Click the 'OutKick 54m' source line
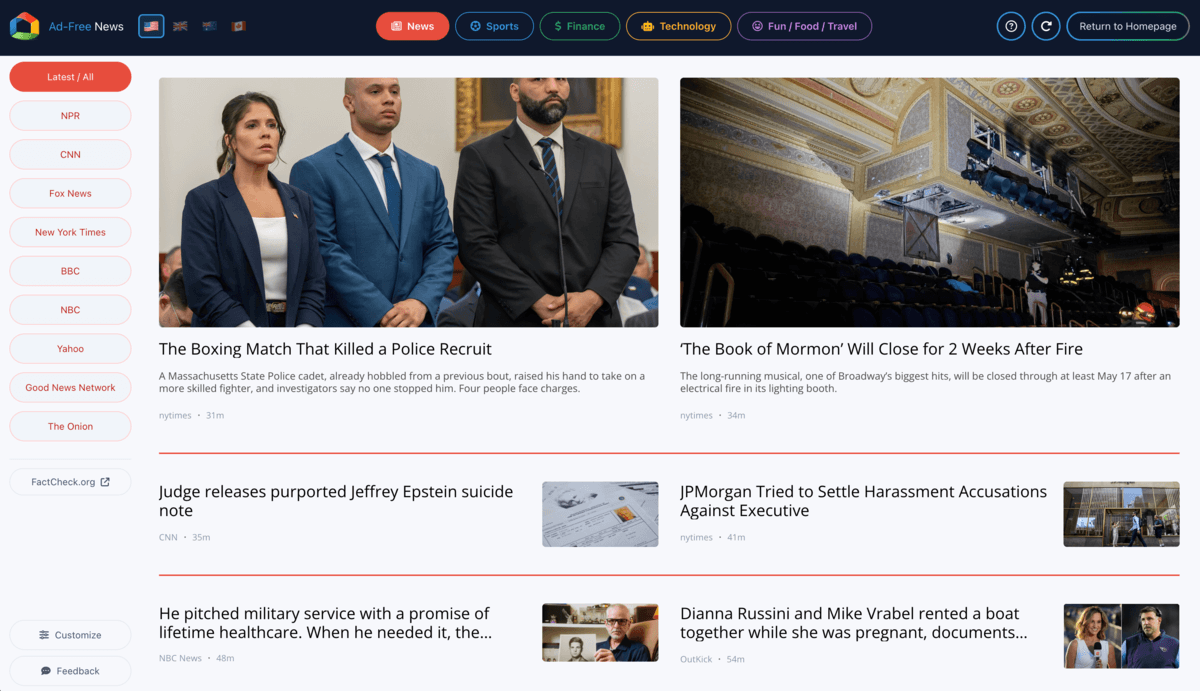Viewport: 1200px width, 691px height. 712,659
